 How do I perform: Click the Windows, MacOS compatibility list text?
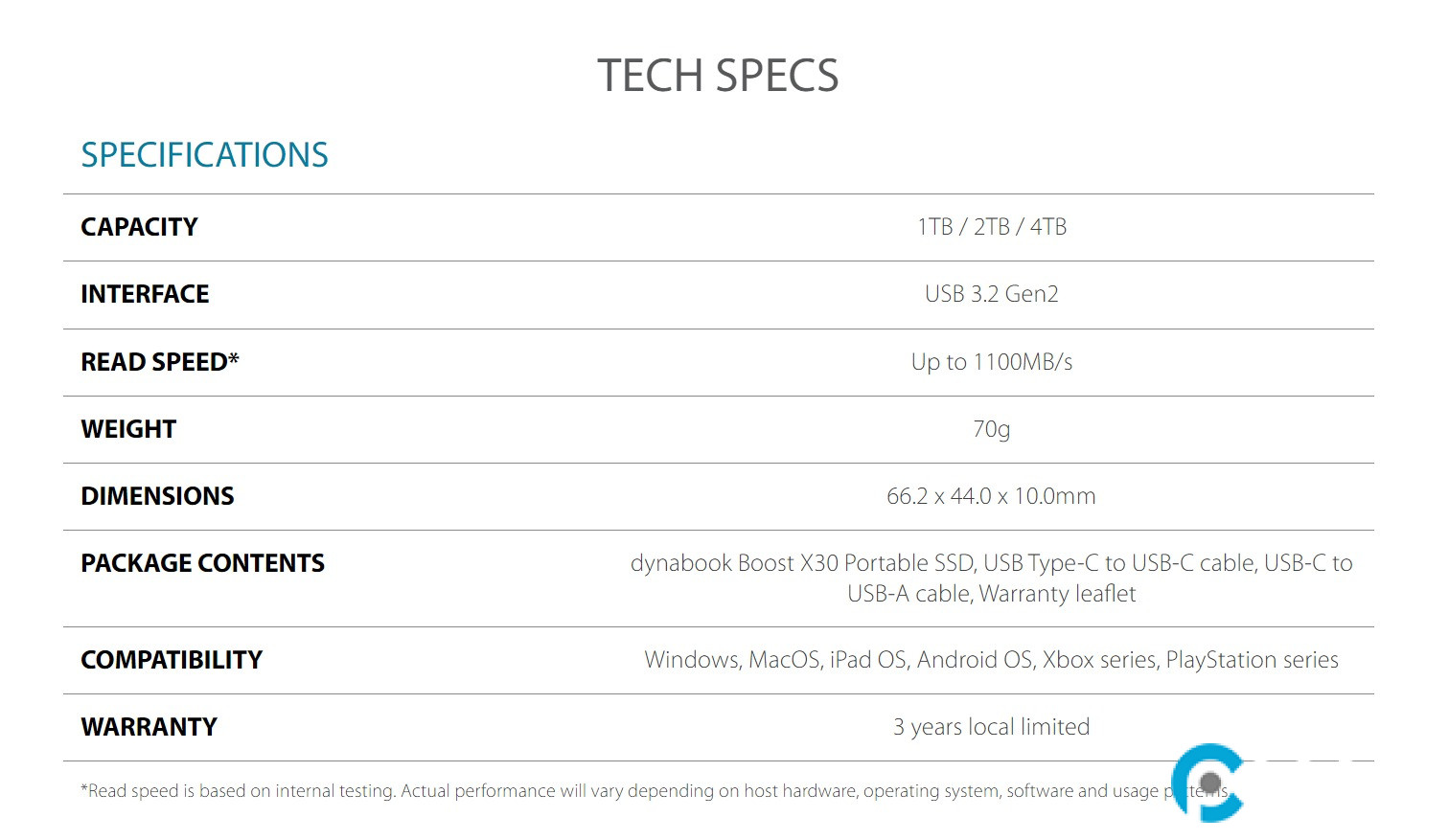tap(991, 660)
